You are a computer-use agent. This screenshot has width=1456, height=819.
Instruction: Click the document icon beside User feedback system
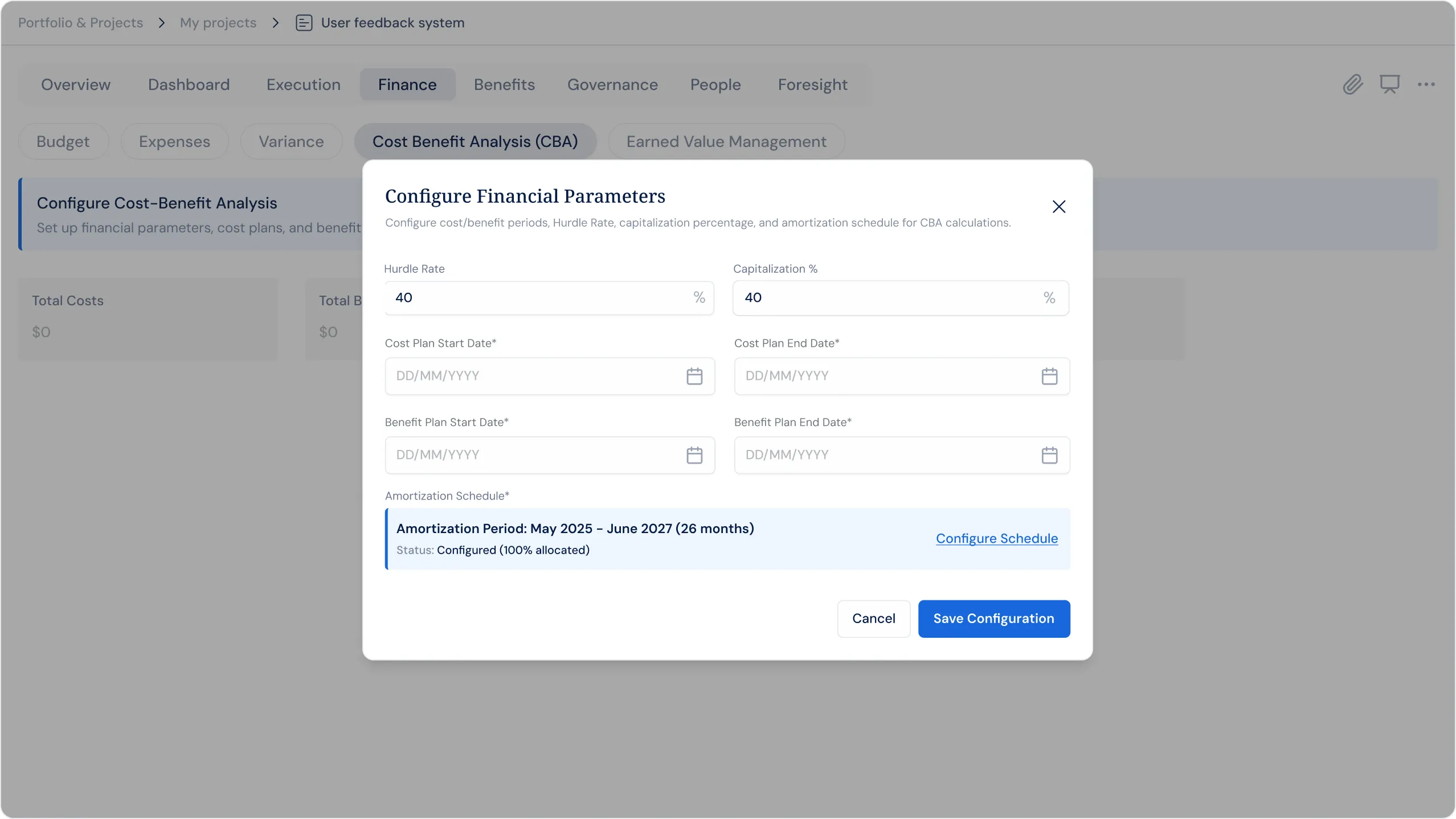click(304, 23)
